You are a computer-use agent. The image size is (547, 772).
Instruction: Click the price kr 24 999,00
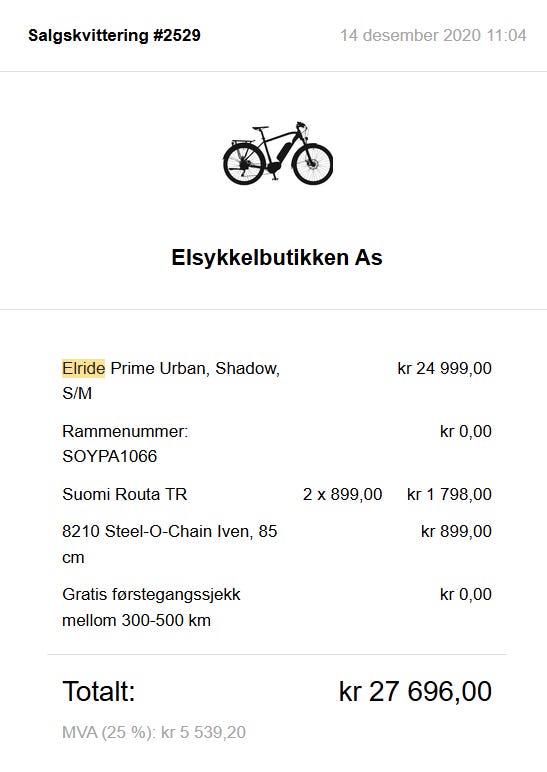coord(445,368)
